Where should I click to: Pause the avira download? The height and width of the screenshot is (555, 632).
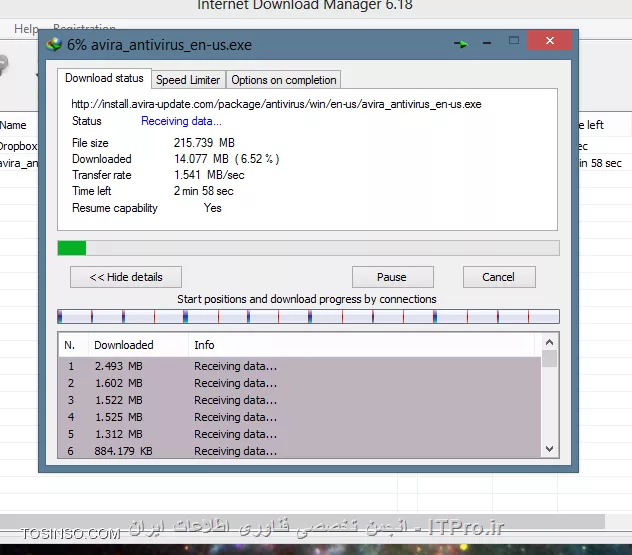tap(393, 277)
